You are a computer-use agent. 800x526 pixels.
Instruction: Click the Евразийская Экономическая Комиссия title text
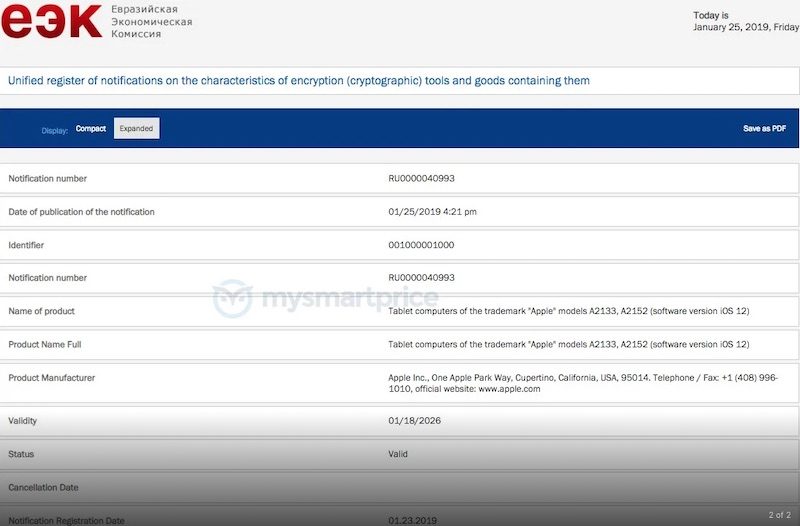(x=152, y=21)
